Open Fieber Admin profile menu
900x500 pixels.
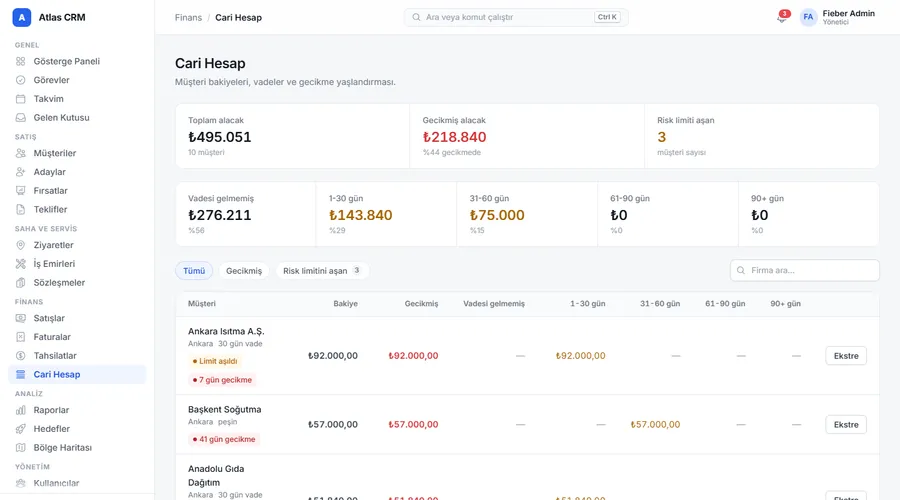tap(837, 17)
